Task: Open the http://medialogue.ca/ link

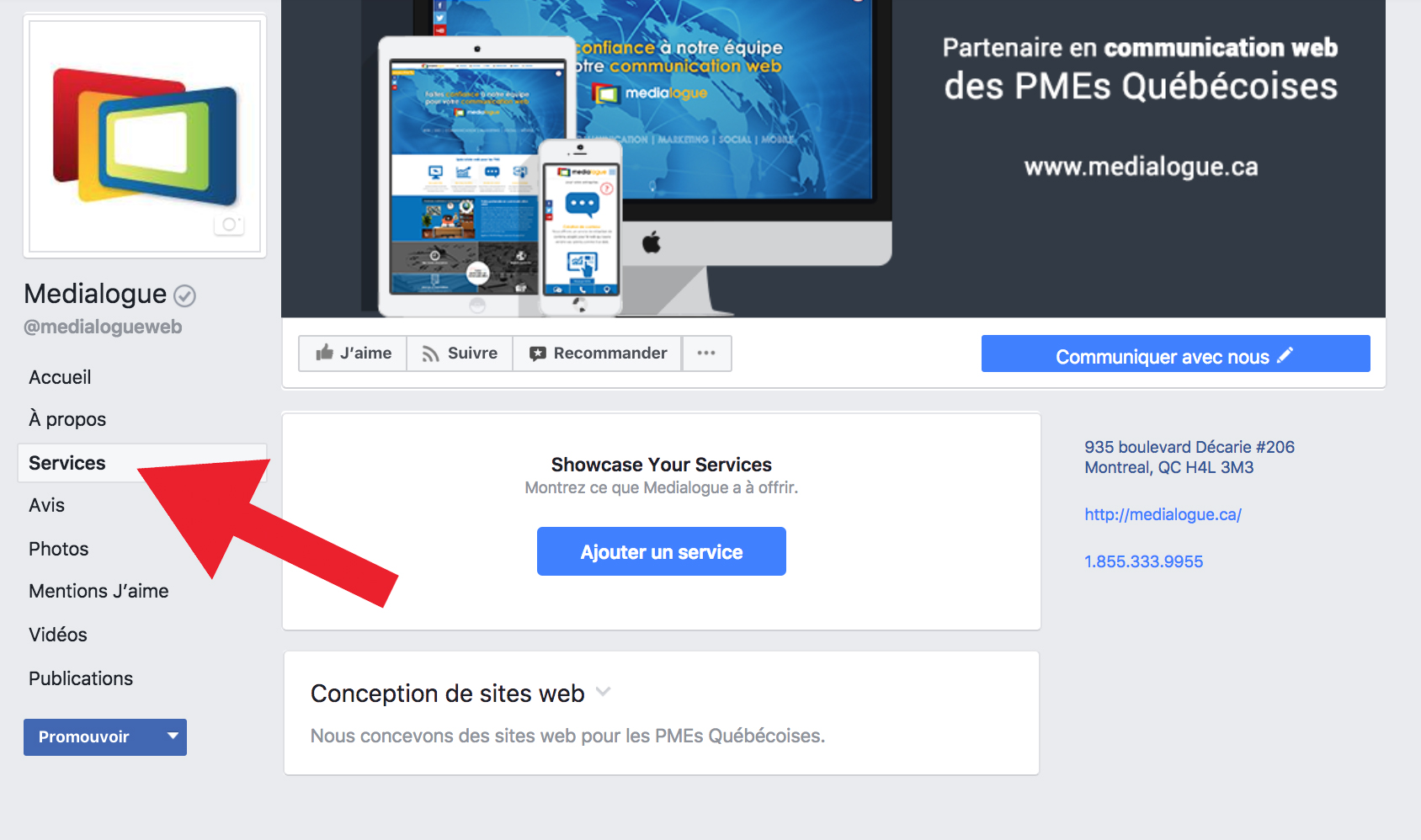Action: pyautogui.click(x=1163, y=514)
